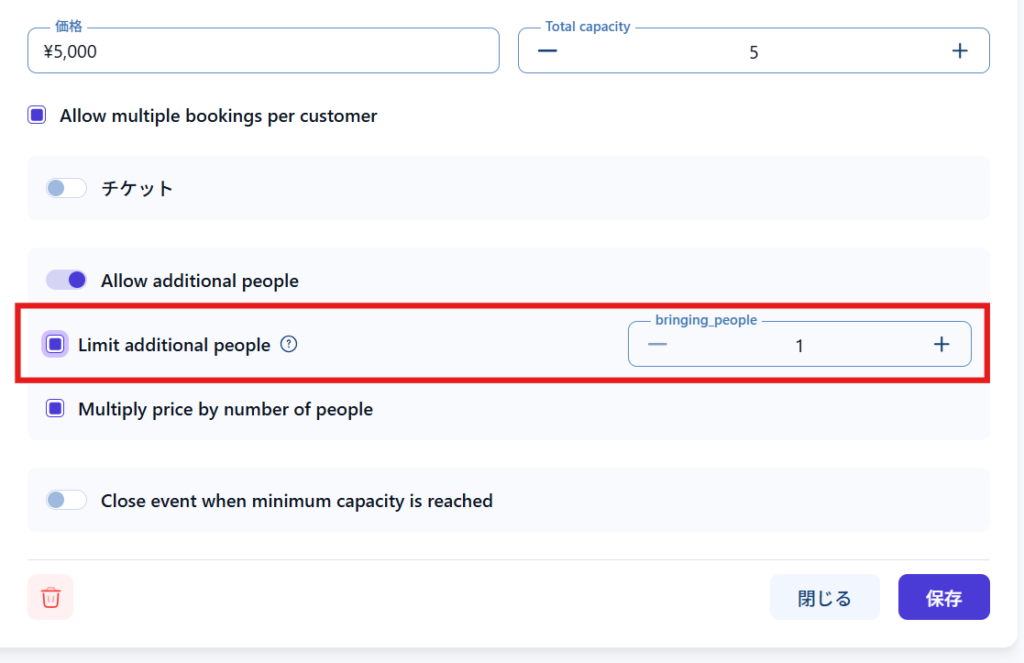This screenshot has width=1024, height=663.
Task: Increase Total capacity with the plus icon
Action: [x=960, y=51]
